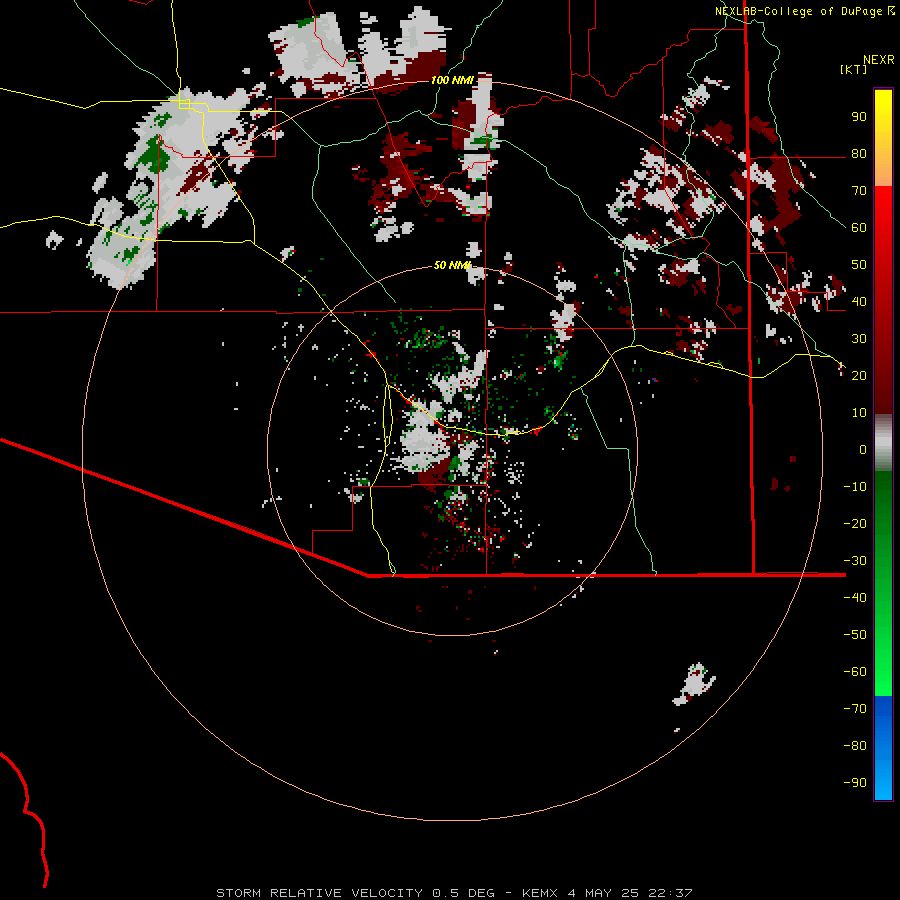Click the 20 value on velocity scale

click(x=859, y=375)
